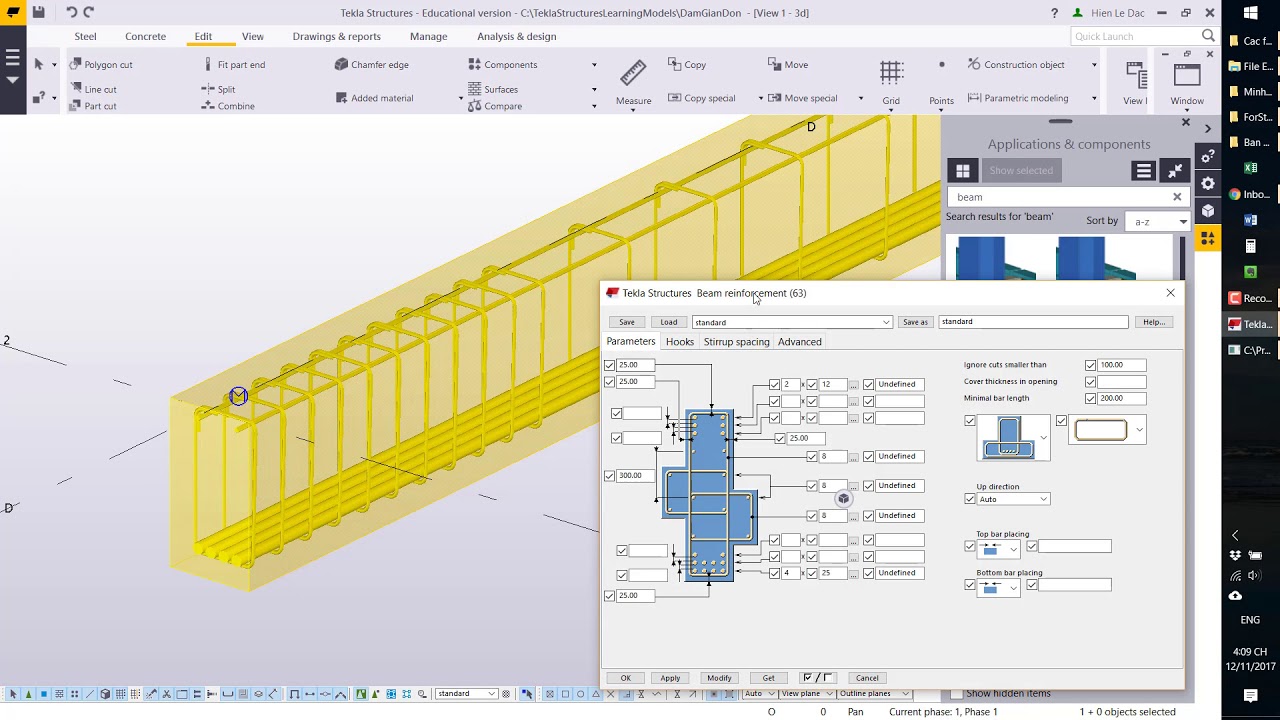Click the collapse arrows icon in catalog

1174,171
